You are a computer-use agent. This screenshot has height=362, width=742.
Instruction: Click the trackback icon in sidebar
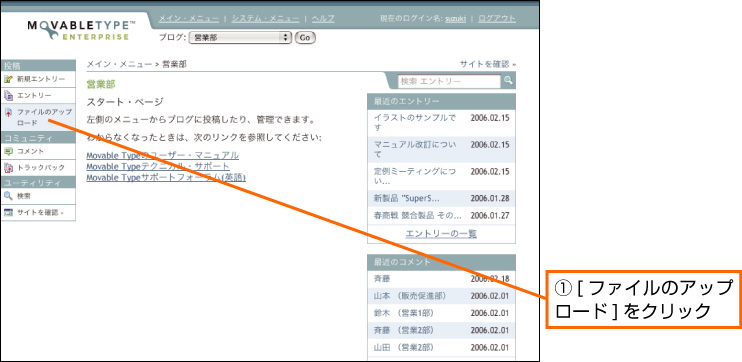click(8, 168)
